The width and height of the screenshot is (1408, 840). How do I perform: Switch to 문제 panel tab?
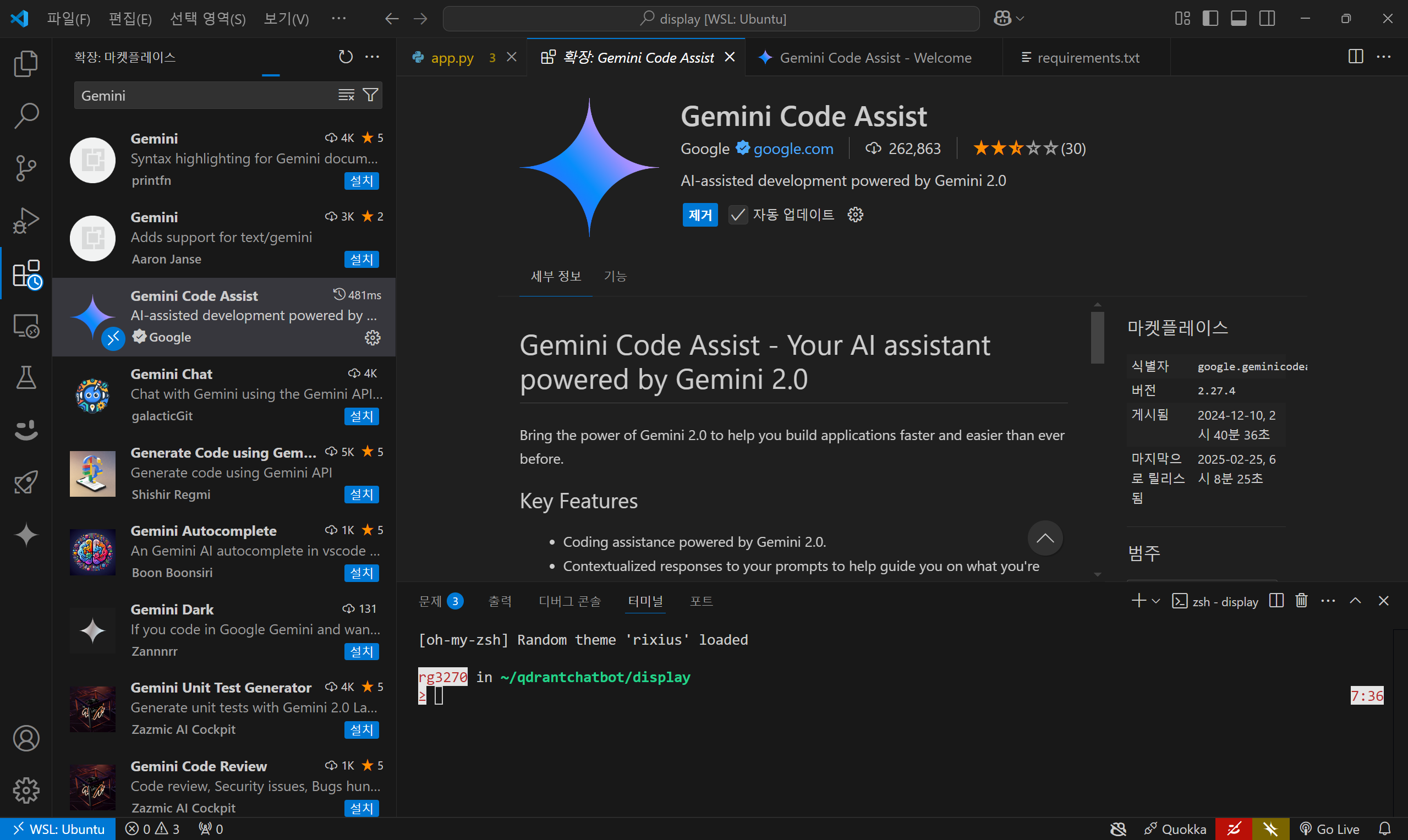[x=441, y=601]
